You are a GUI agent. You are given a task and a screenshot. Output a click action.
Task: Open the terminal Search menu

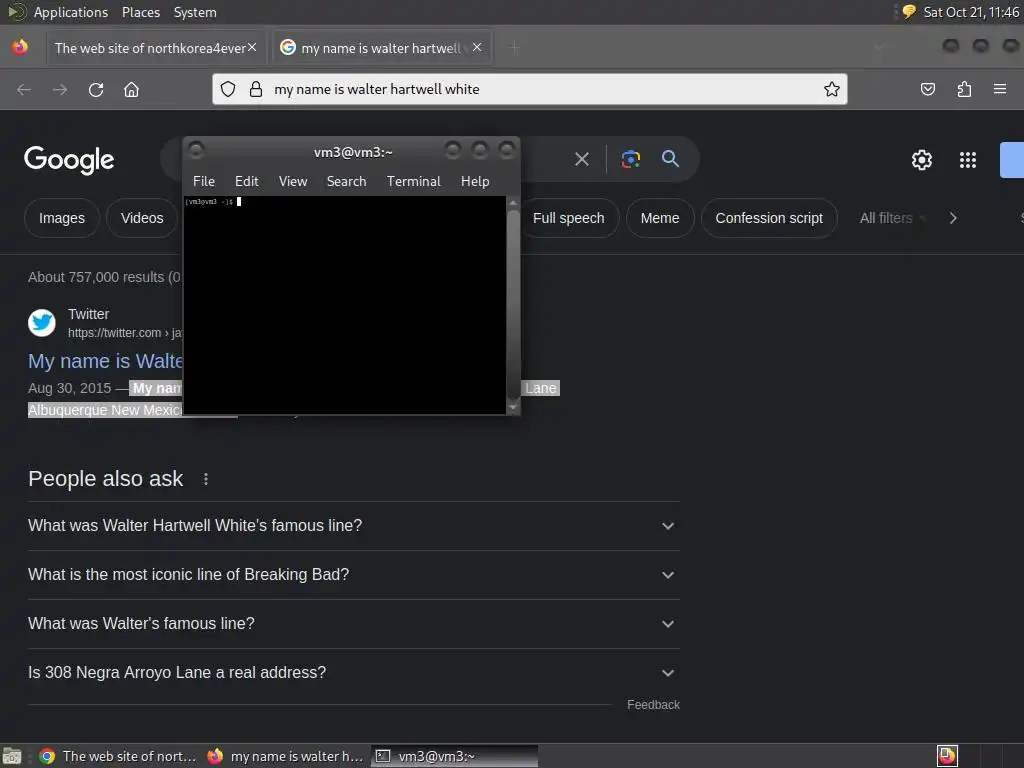[346, 181]
